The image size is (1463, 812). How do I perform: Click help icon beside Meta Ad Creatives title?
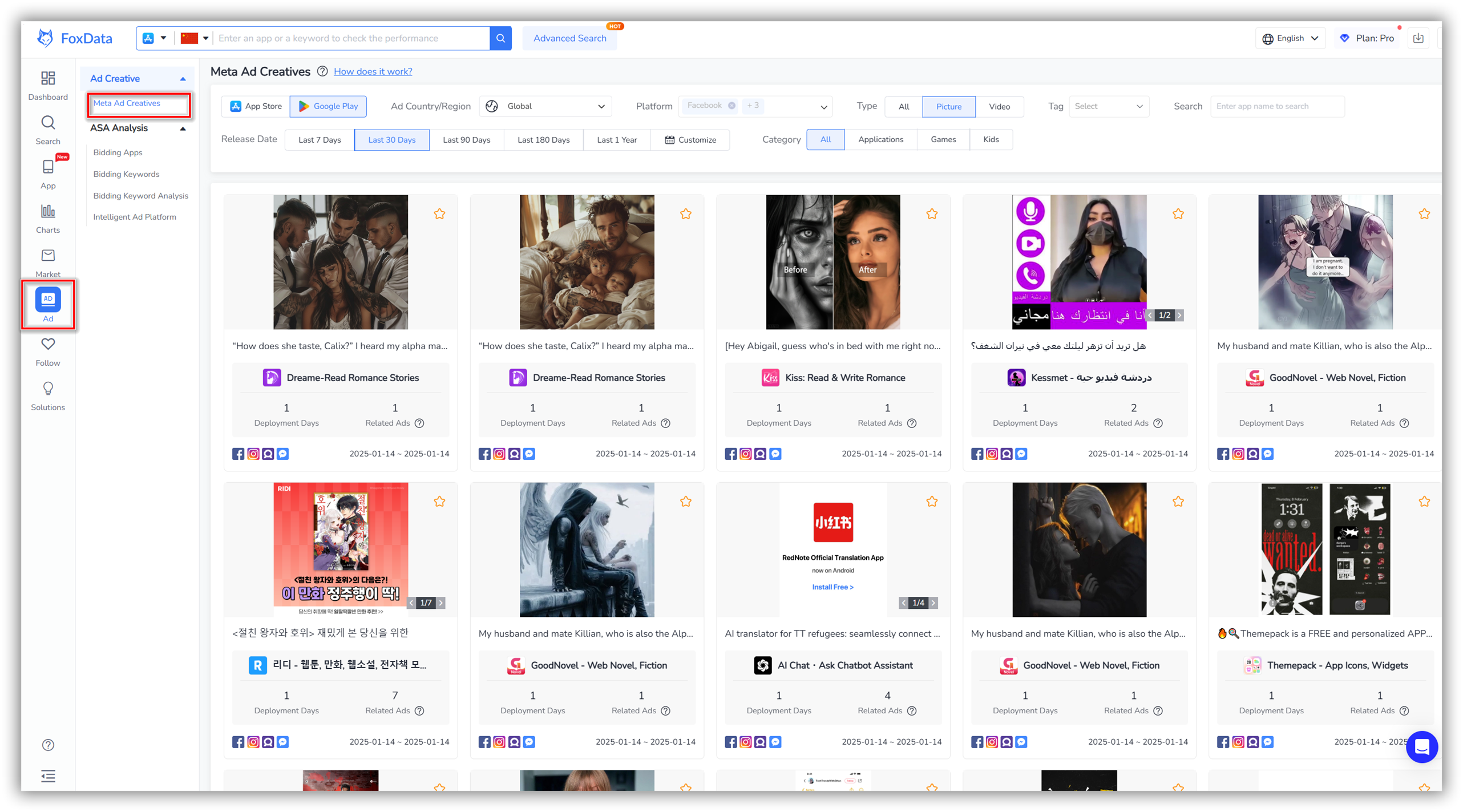pyautogui.click(x=322, y=71)
